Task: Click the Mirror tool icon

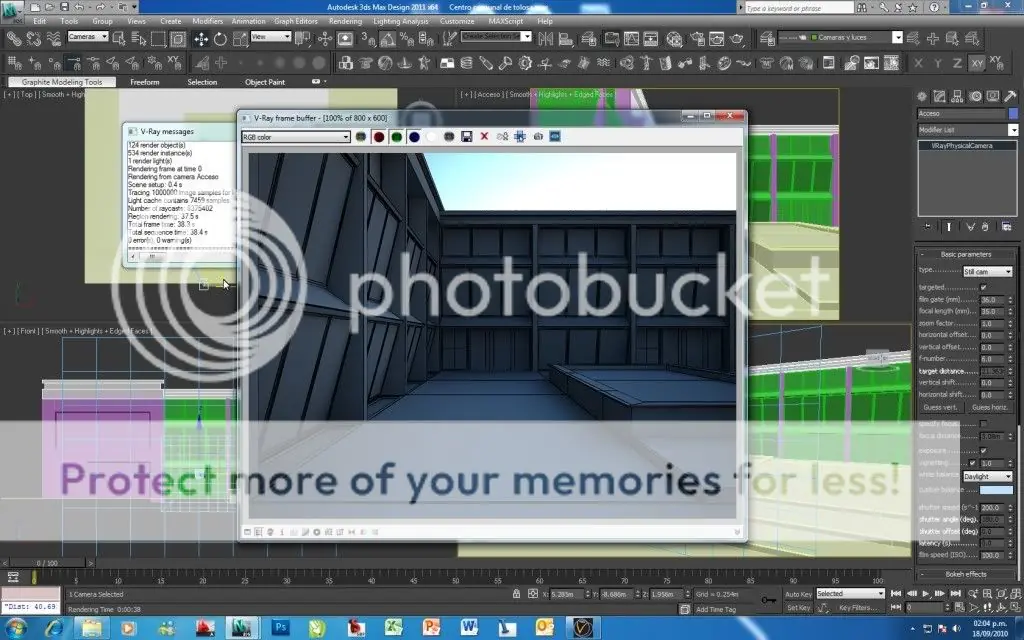Action: click(546, 39)
